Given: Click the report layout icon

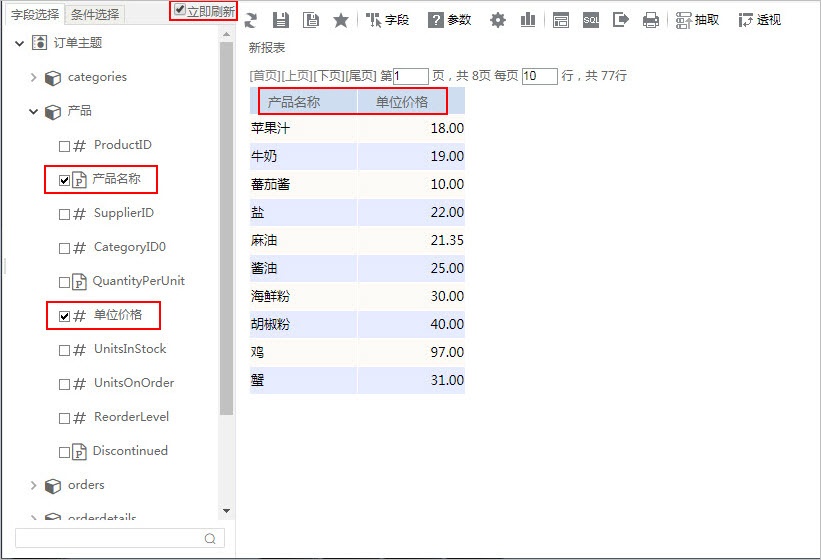Looking at the screenshot, I should 561,20.
